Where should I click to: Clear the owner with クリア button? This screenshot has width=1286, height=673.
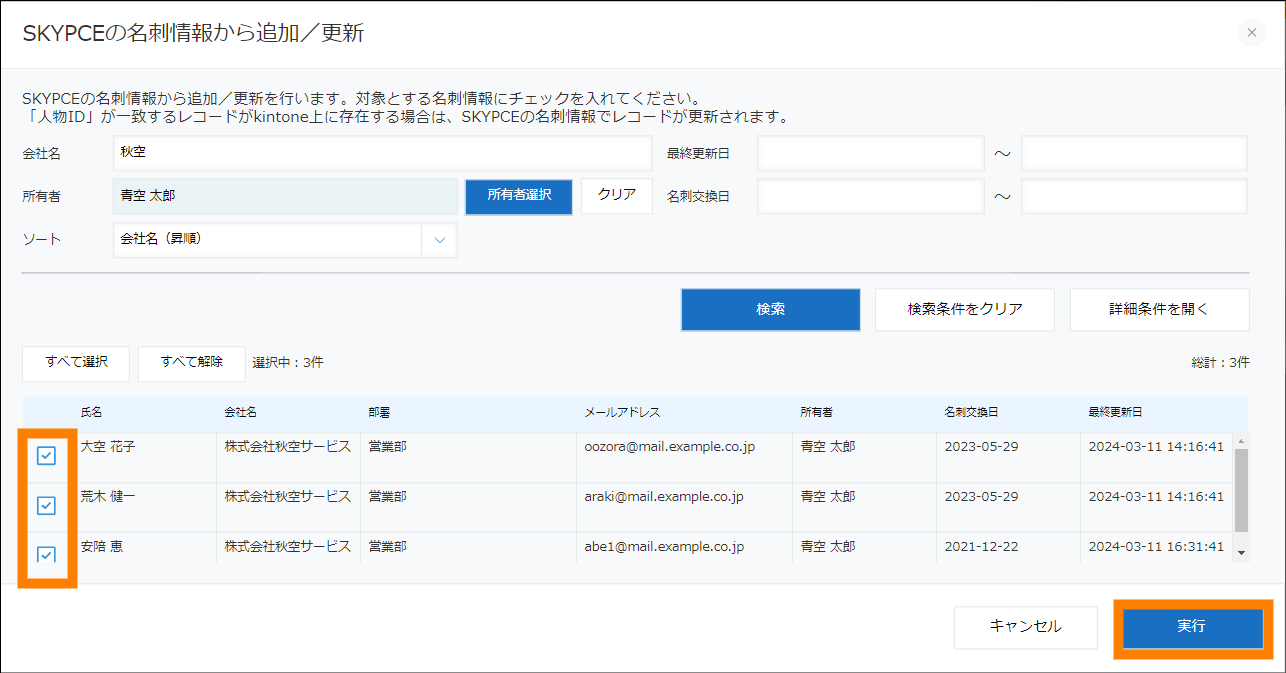click(x=617, y=196)
